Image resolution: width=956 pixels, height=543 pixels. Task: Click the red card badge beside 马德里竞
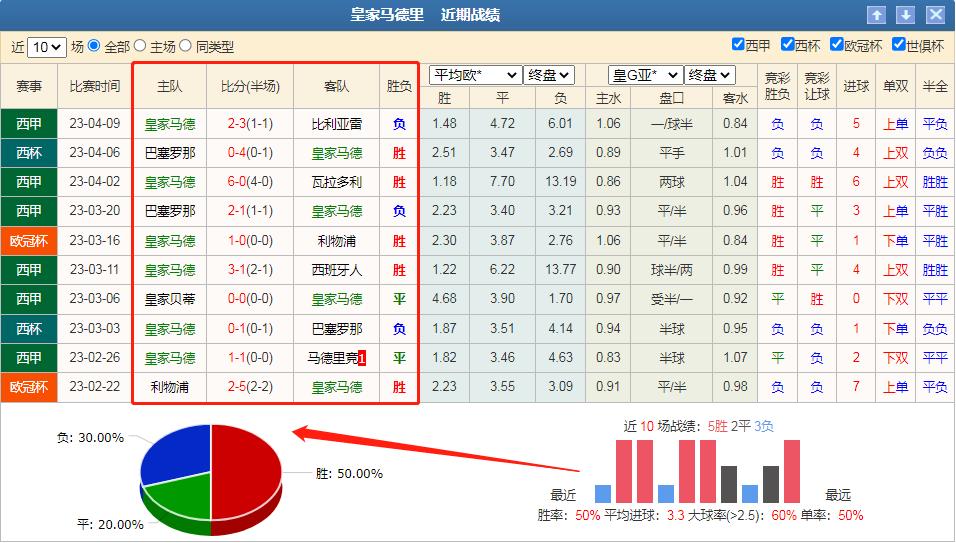pyautogui.click(x=362, y=358)
